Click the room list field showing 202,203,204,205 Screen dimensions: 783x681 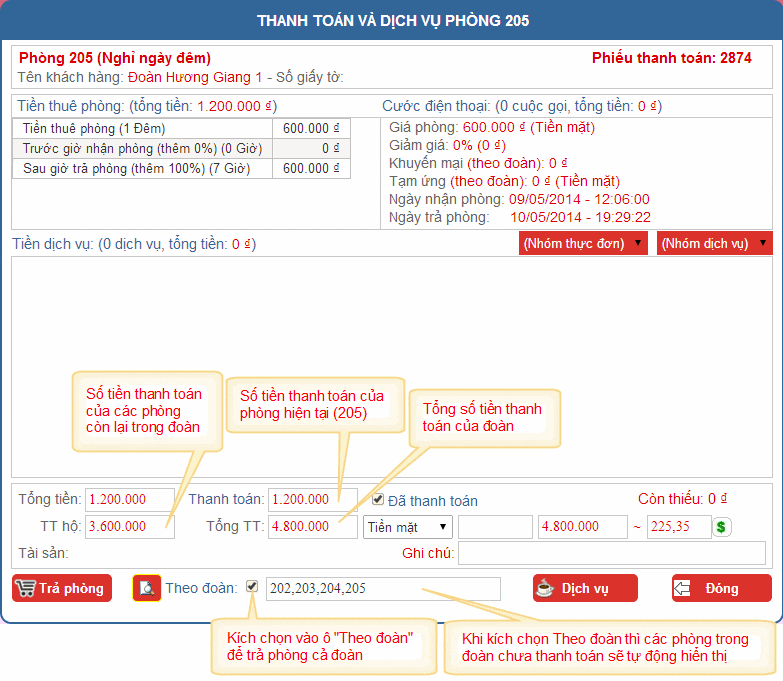point(383,589)
